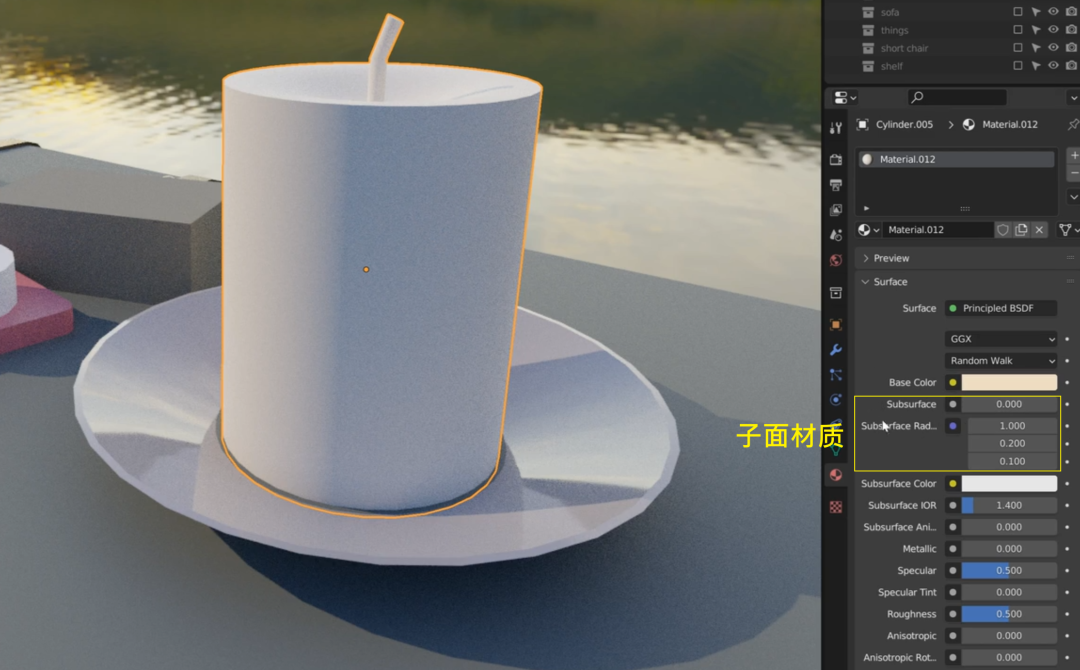This screenshot has width=1080, height=670.
Task: Toggle shelf collection exclude checkbox
Action: 1017,65
